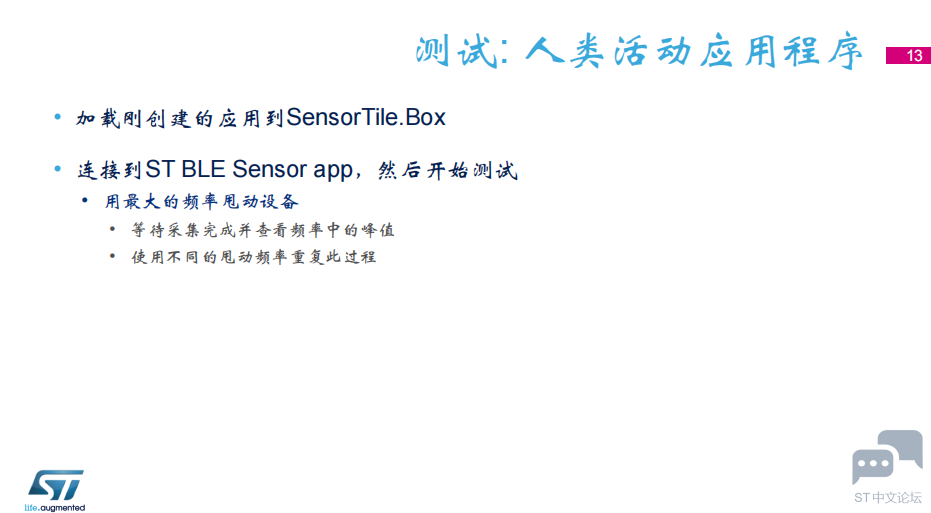Click the ST中文论坛 watermark label
Screen dimensions: 931x513
coord(888,498)
